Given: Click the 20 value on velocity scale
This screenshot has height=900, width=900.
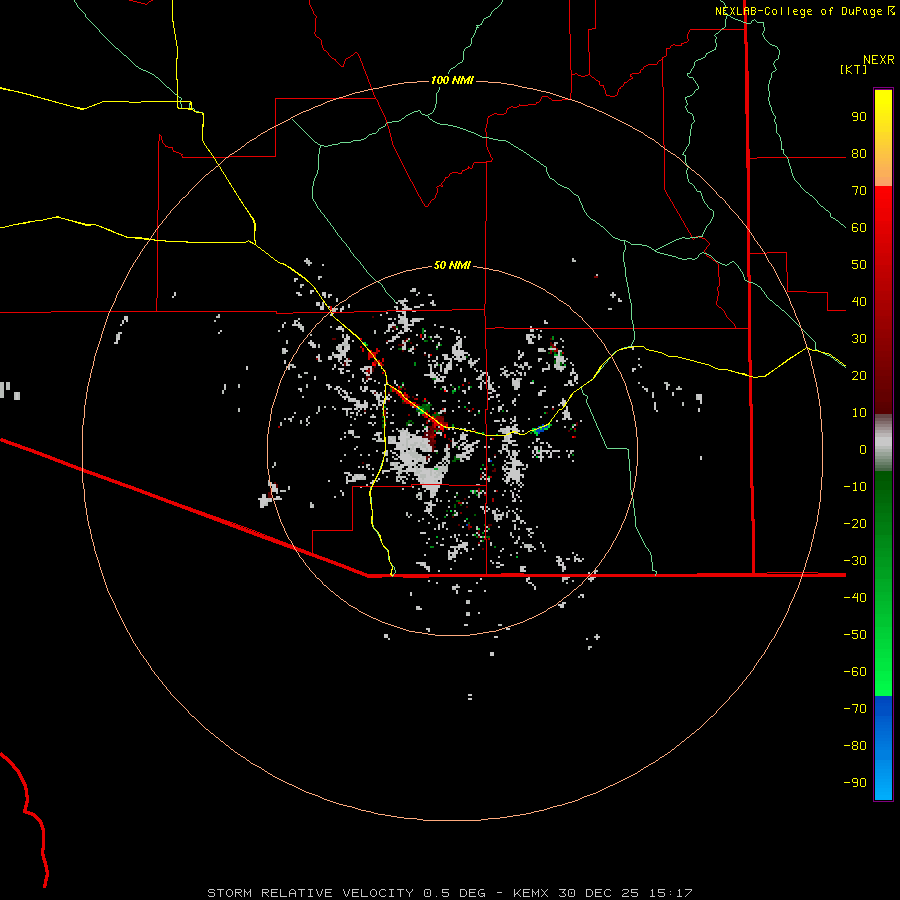Looking at the screenshot, I should (859, 376).
